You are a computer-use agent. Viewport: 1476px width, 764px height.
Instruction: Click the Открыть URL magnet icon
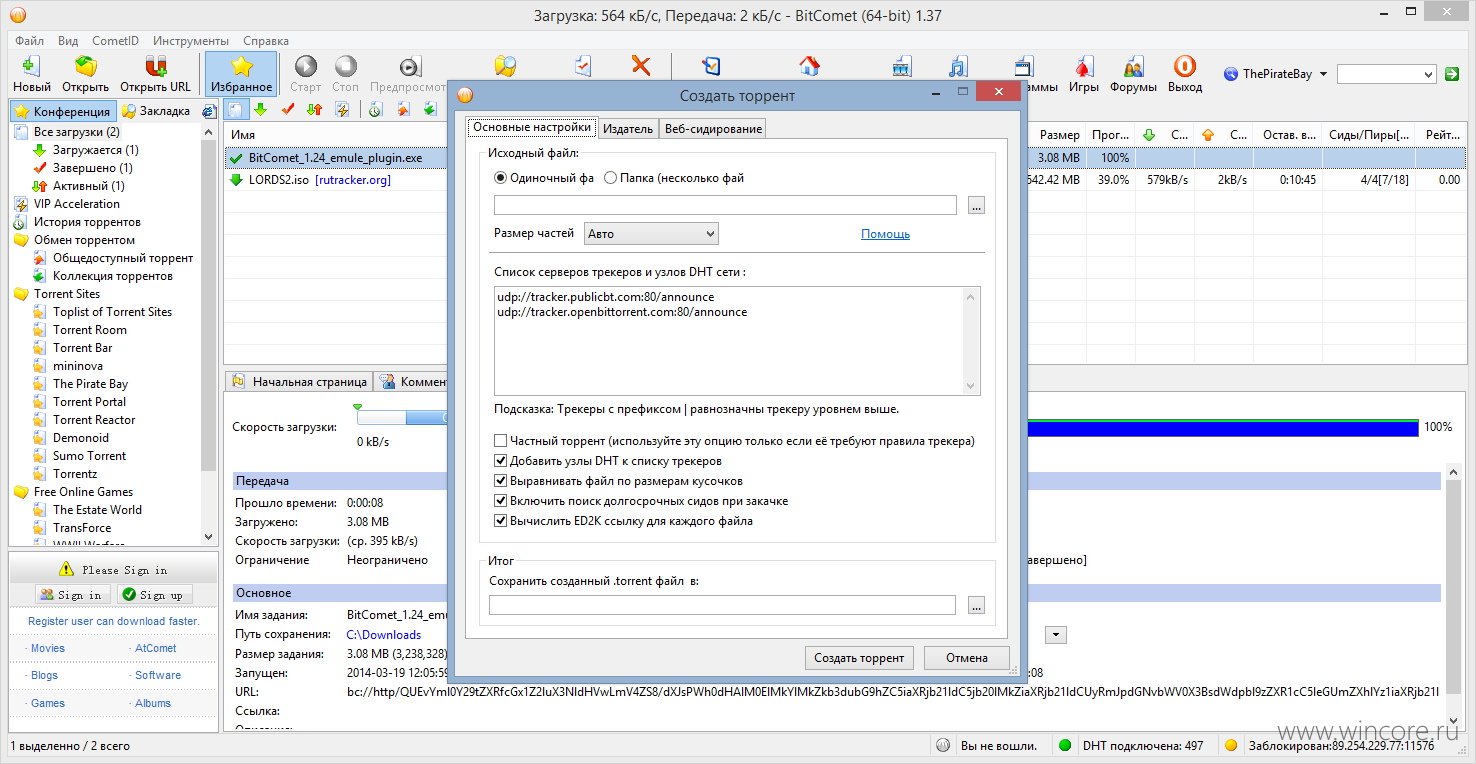coord(156,67)
